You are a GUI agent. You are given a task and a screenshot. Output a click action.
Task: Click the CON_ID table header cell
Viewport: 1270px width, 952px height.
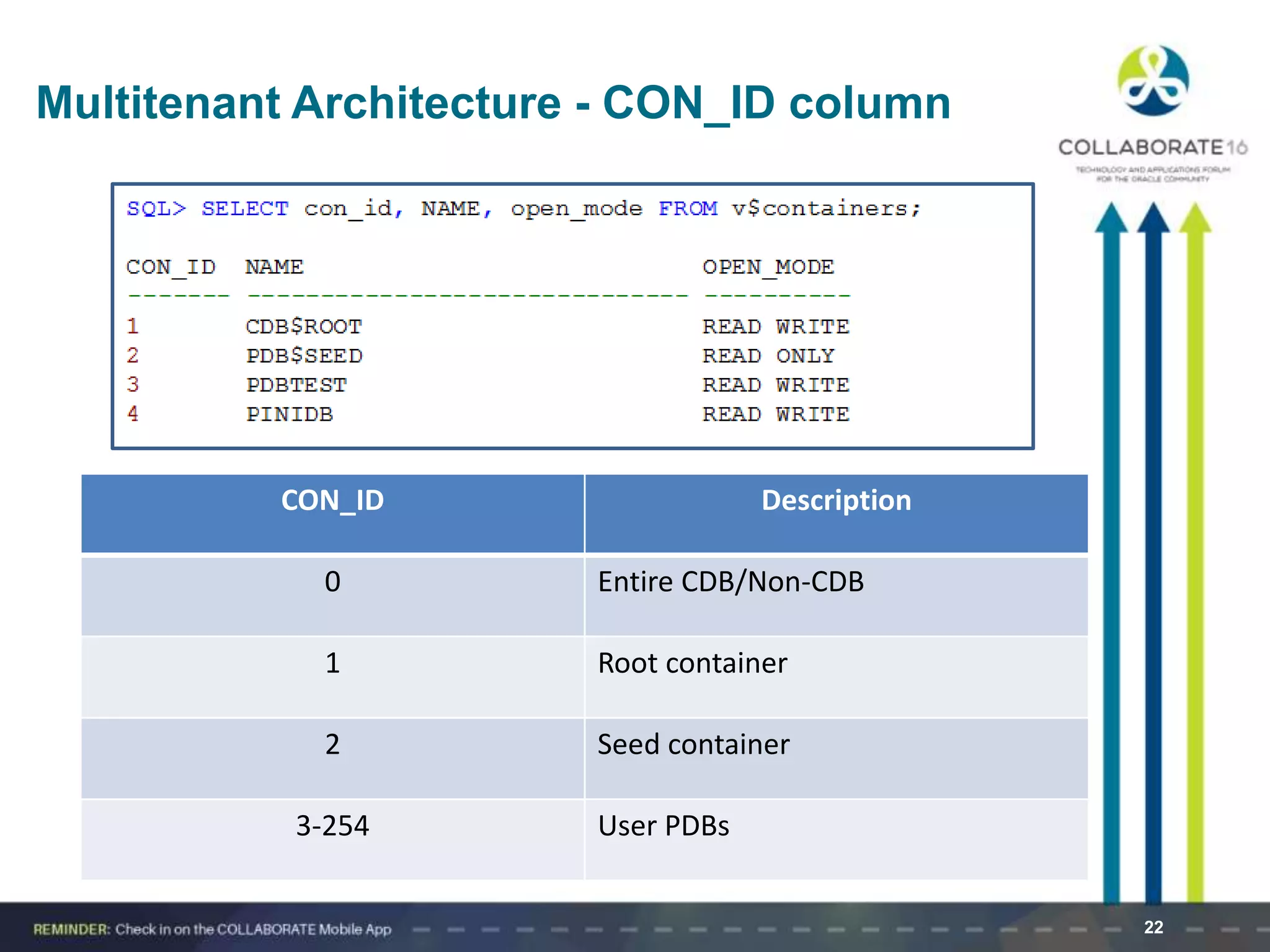pos(332,513)
